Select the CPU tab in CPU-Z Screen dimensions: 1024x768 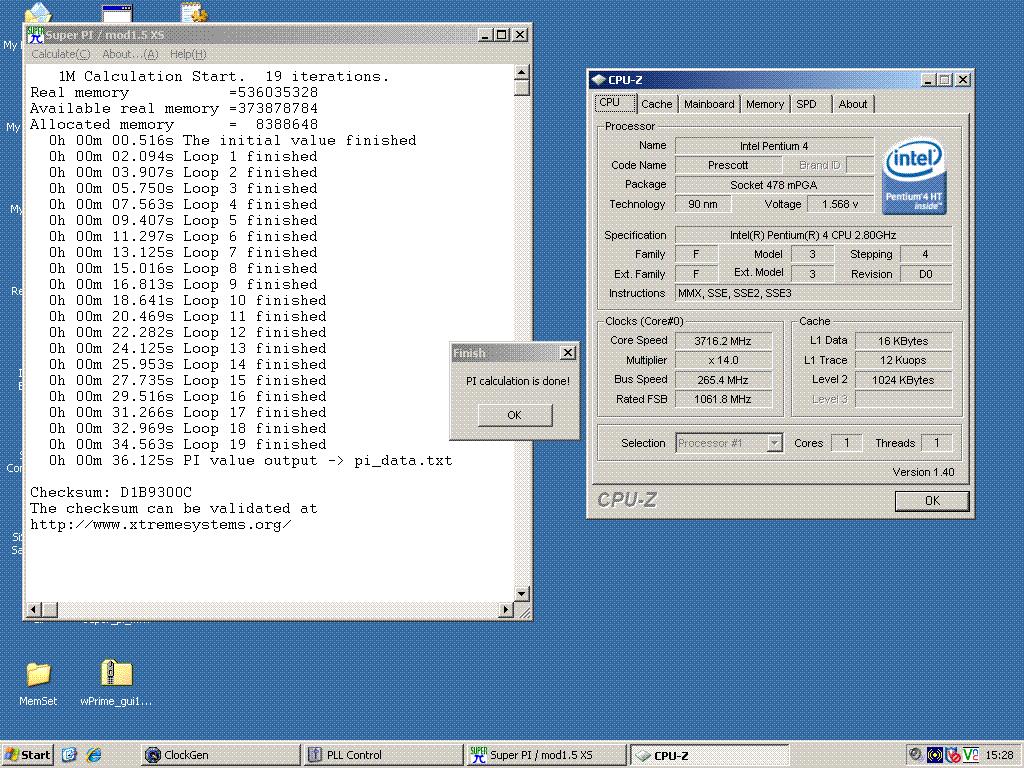pyautogui.click(x=615, y=103)
